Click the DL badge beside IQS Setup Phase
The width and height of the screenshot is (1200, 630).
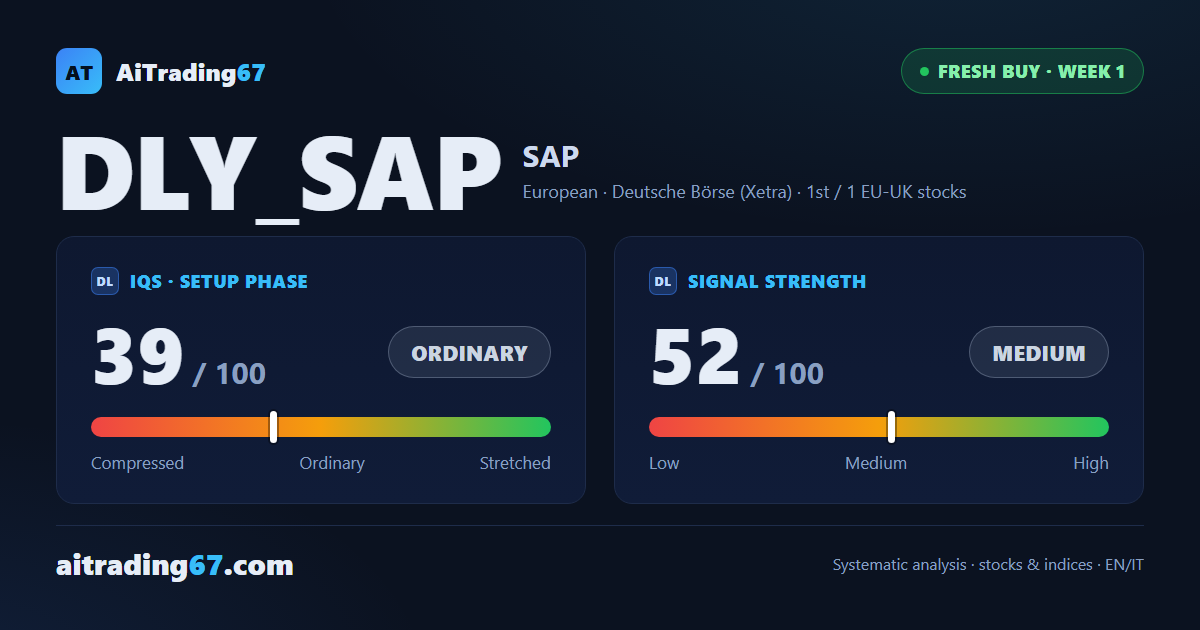tap(105, 282)
